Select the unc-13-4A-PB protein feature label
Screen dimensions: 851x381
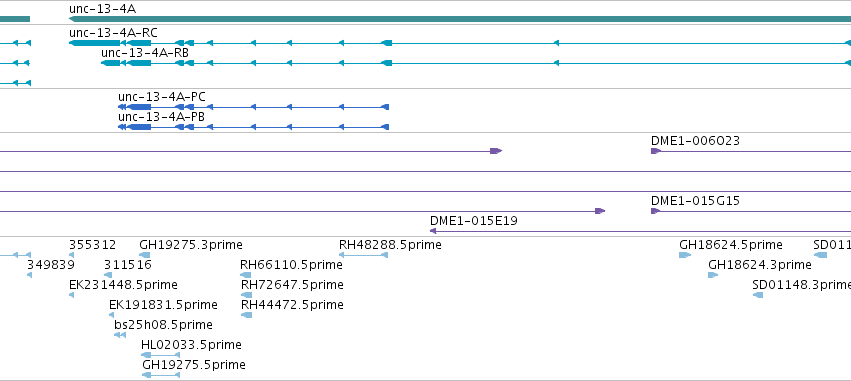[162, 117]
